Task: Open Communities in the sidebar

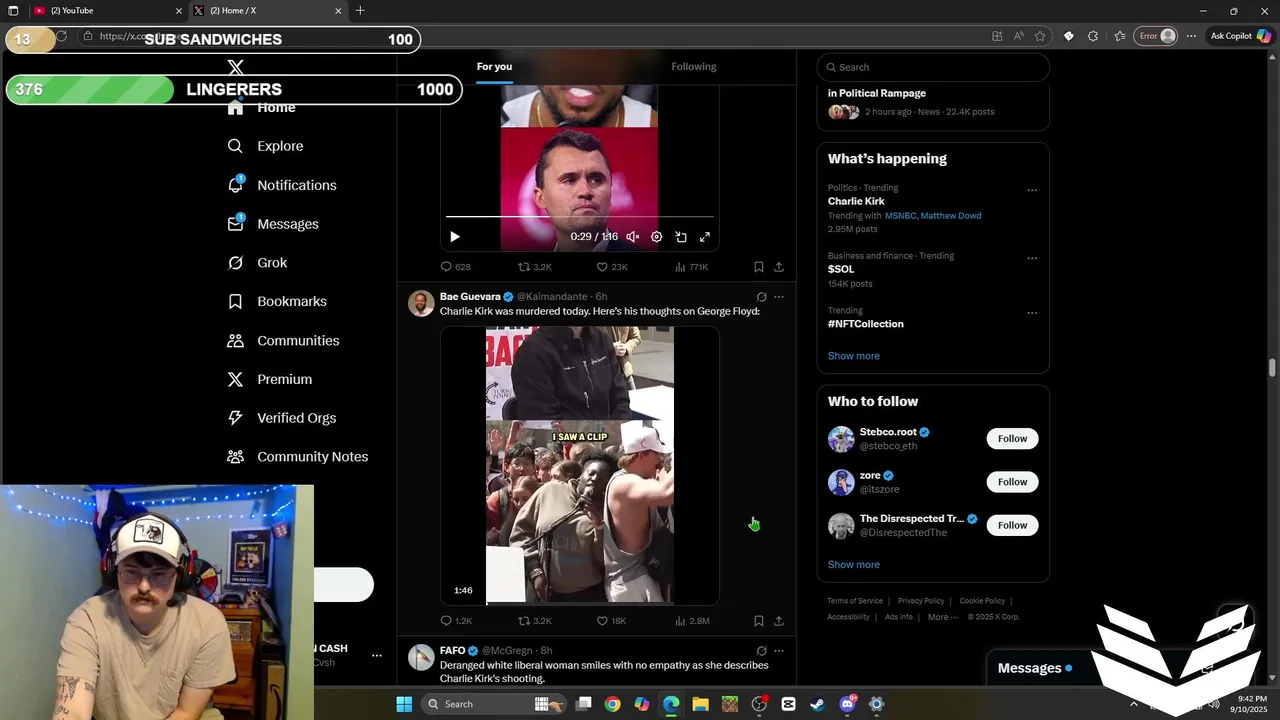Action: pos(283,340)
